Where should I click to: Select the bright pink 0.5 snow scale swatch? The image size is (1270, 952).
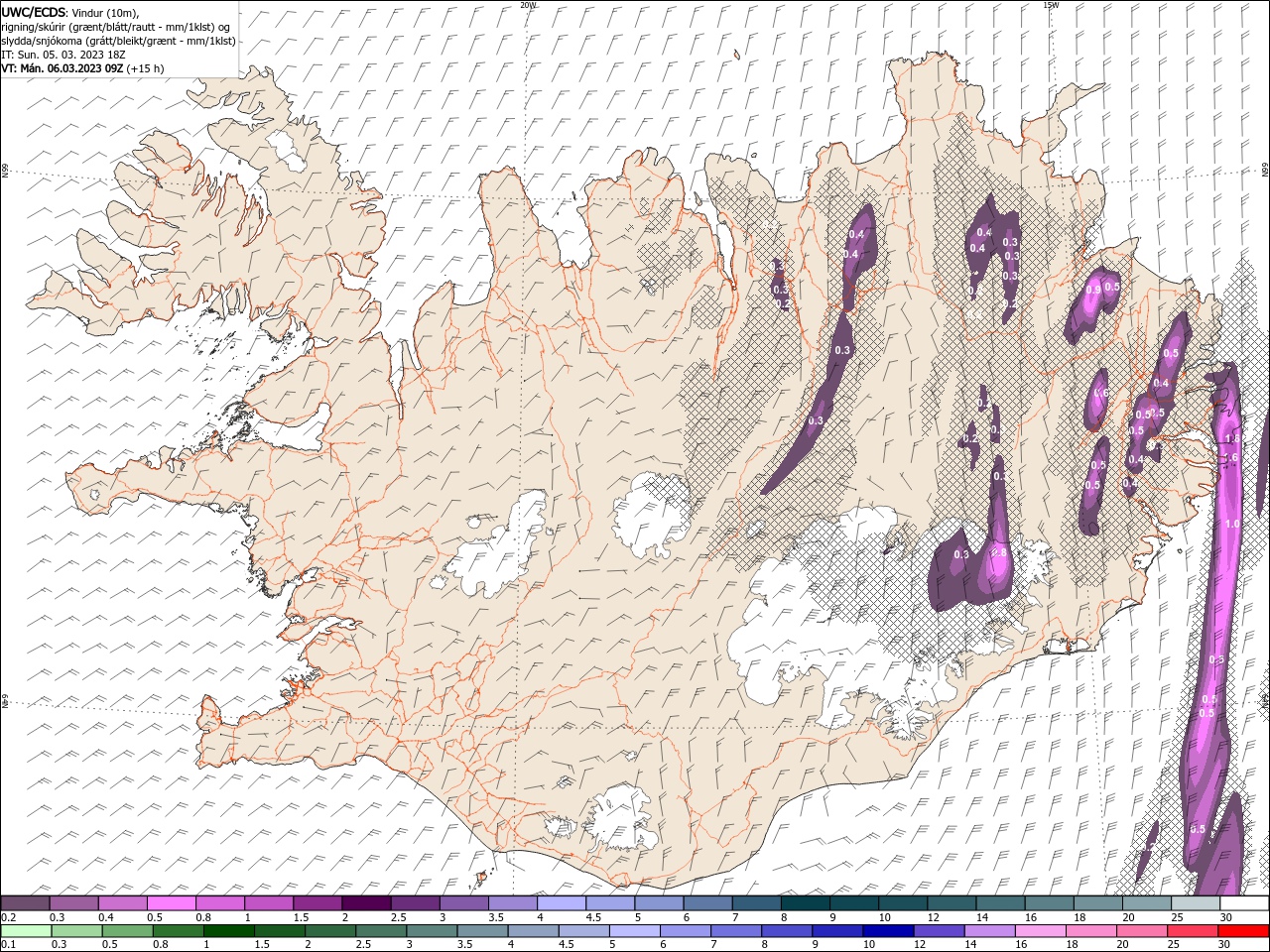[x=171, y=903]
